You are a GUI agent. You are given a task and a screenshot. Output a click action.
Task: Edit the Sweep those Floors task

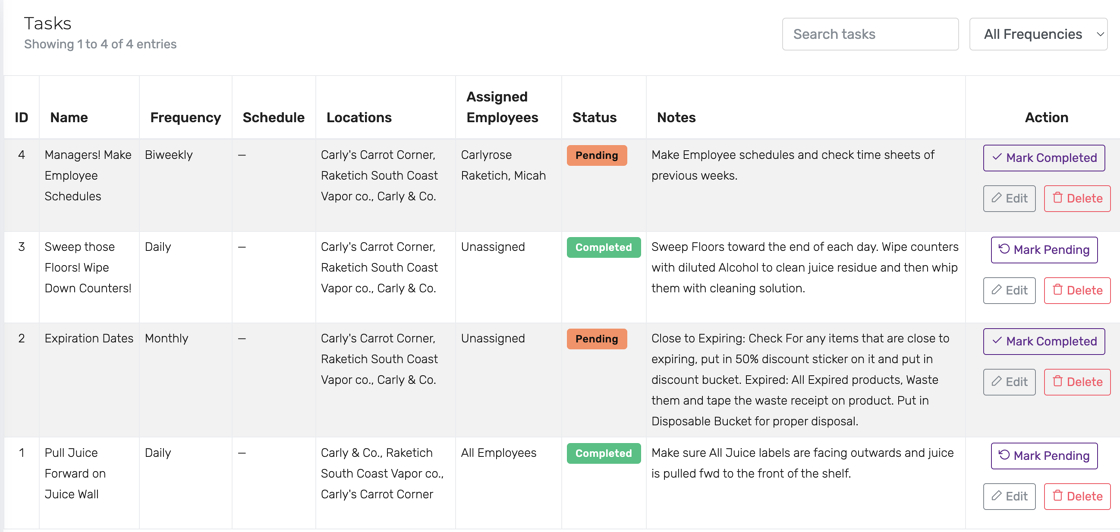click(x=1009, y=290)
